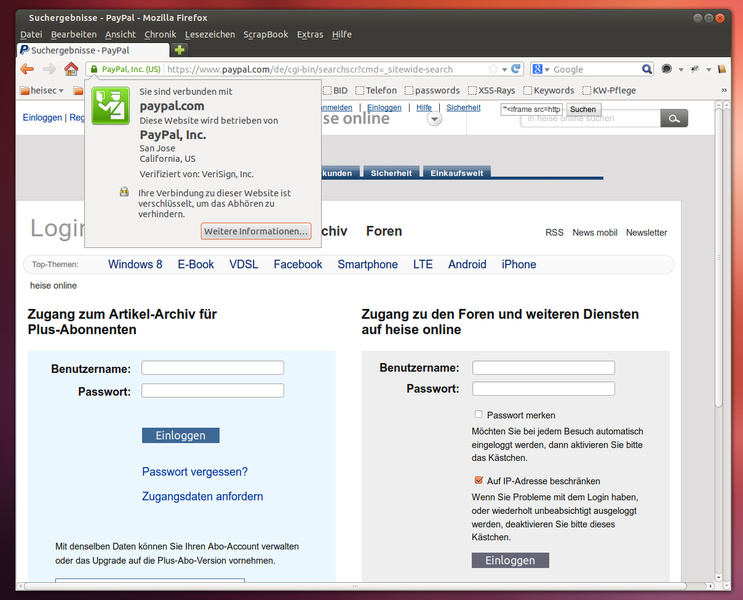This screenshot has width=743, height=600.
Task: Expand the heisec bookmark folder dropdown
Action: [61, 91]
